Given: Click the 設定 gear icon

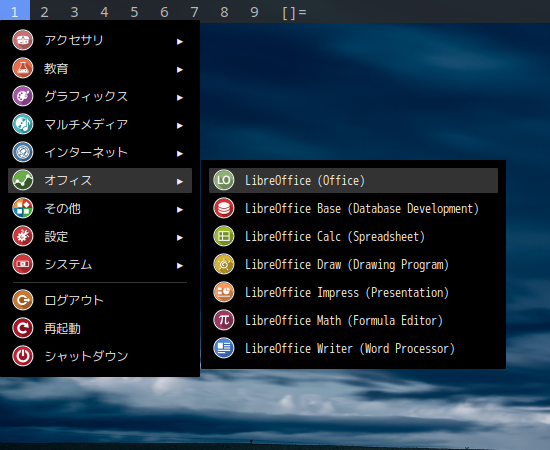Looking at the screenshot, I should click(23, 236).
